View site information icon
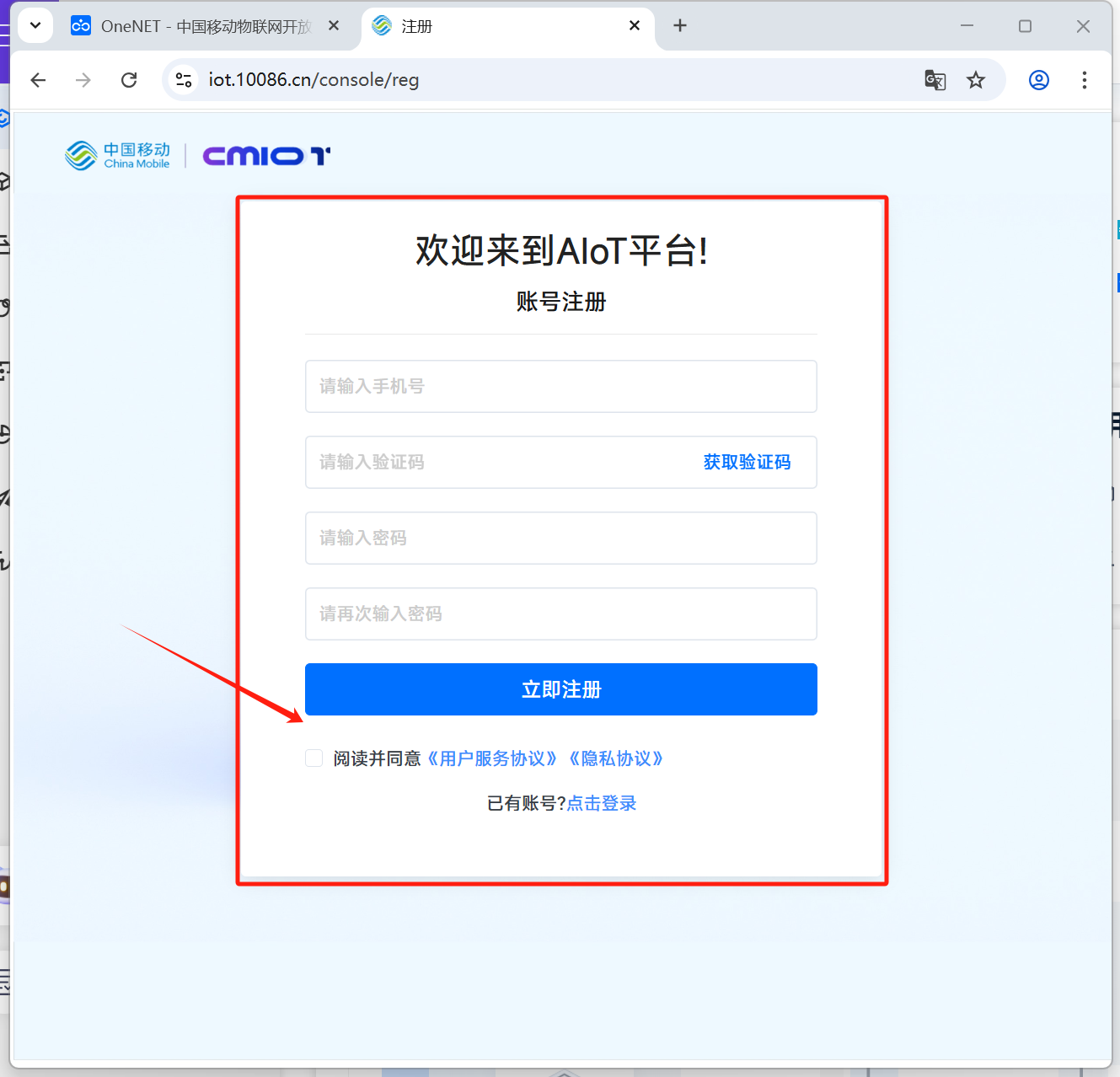Screen dimensions: 1120x1077 (184, 80)
